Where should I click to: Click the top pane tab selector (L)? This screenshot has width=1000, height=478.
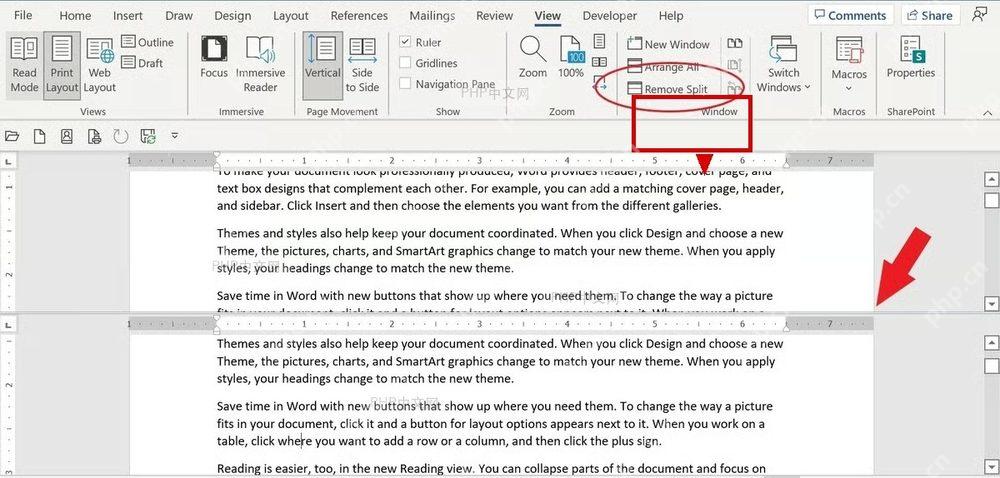9,160
